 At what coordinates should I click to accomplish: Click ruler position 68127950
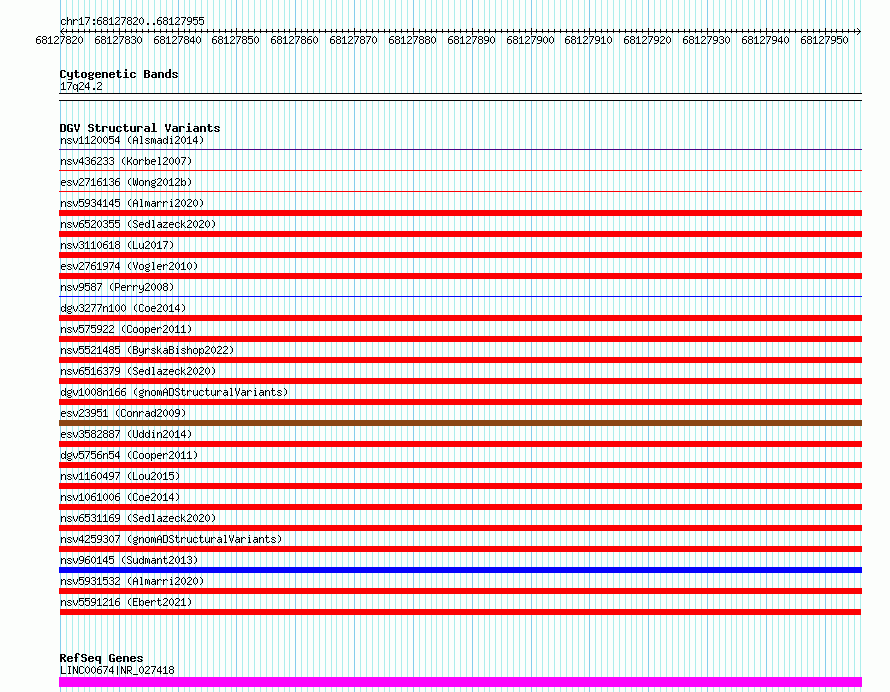(825, 40)
